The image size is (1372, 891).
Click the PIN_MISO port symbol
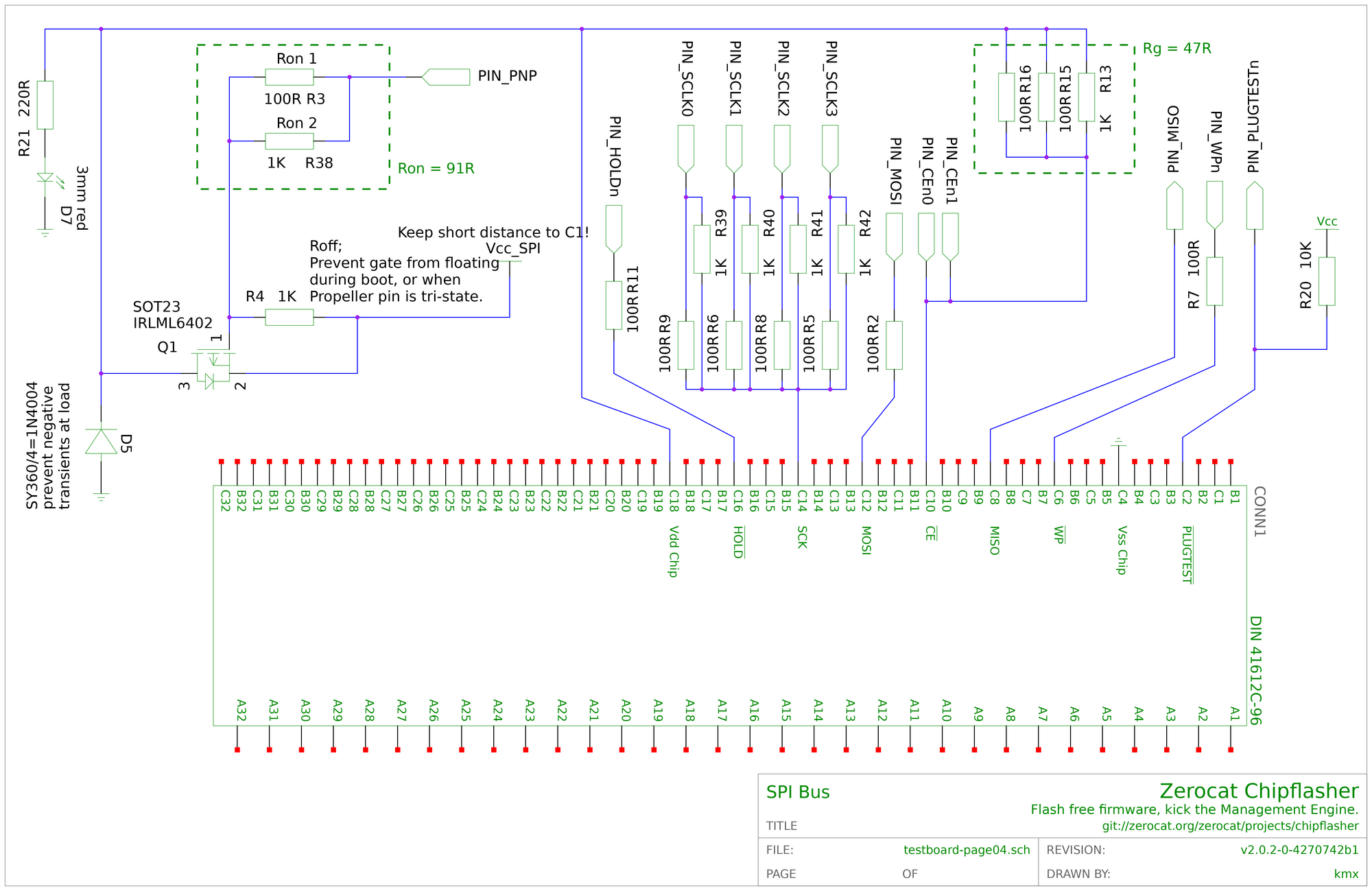coord(1174,205)
